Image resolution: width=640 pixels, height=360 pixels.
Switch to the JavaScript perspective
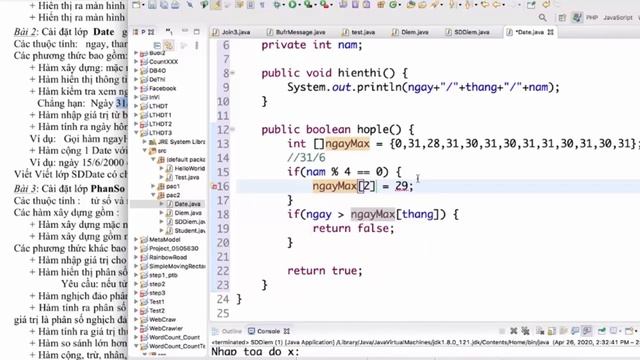[618, 18]
